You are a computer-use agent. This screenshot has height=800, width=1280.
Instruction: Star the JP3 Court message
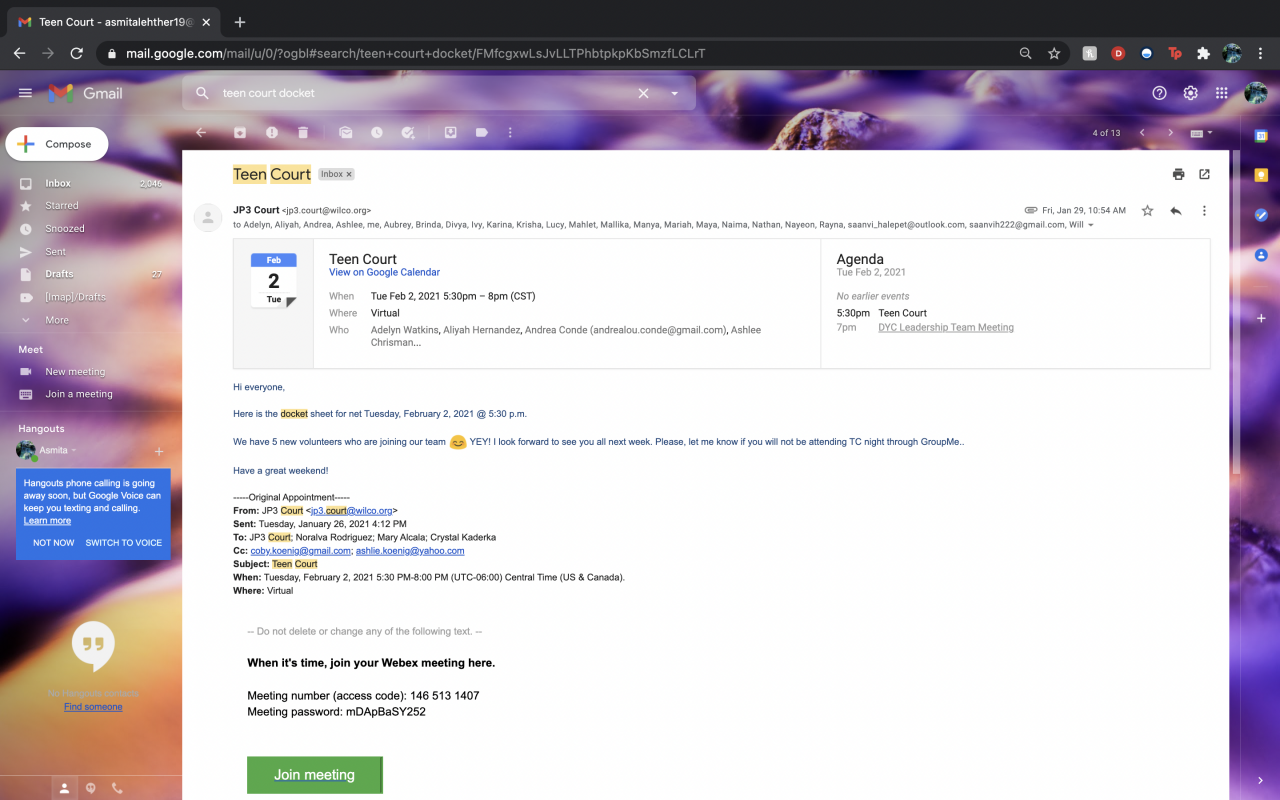pos(1147,211)
